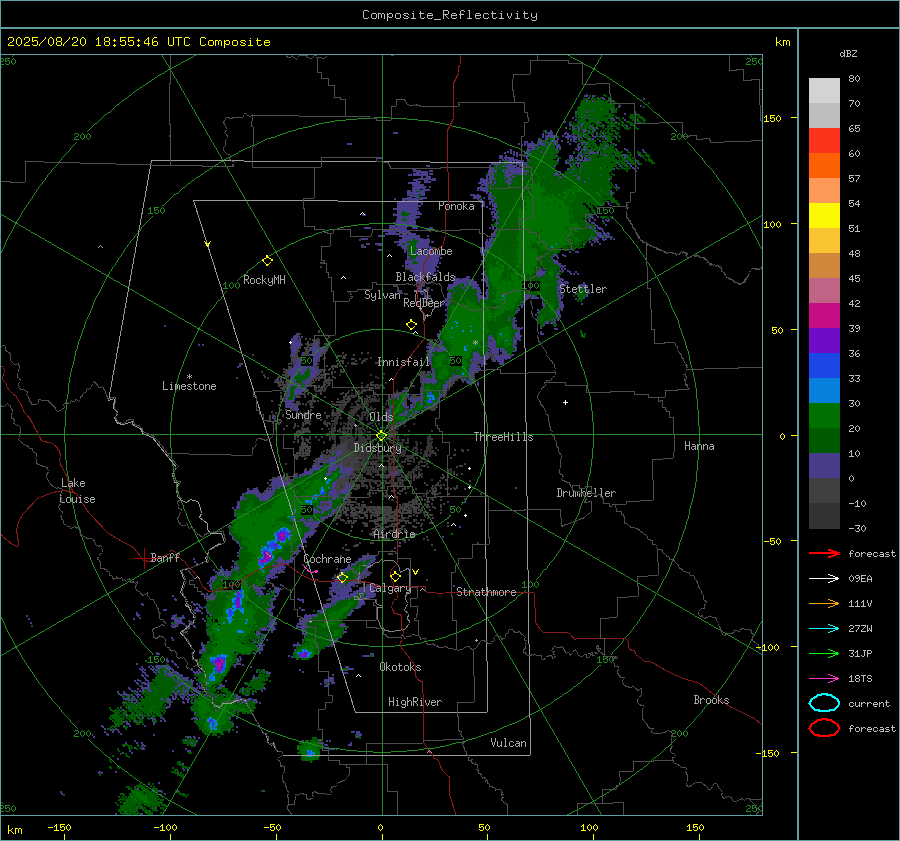The height and width of the screenshot is (841, 900).
Task: Click the Strathmore map label
Action: 486,592
